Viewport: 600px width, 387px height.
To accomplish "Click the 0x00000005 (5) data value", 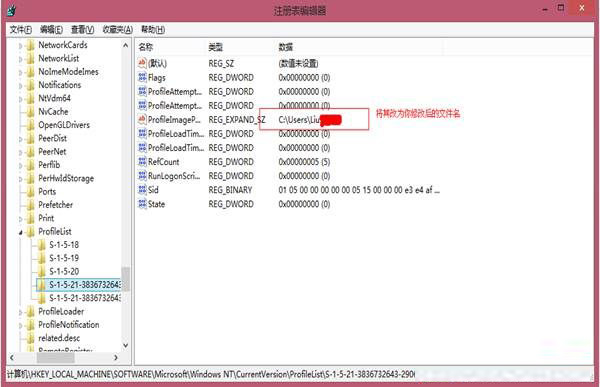I will point(304,162).
